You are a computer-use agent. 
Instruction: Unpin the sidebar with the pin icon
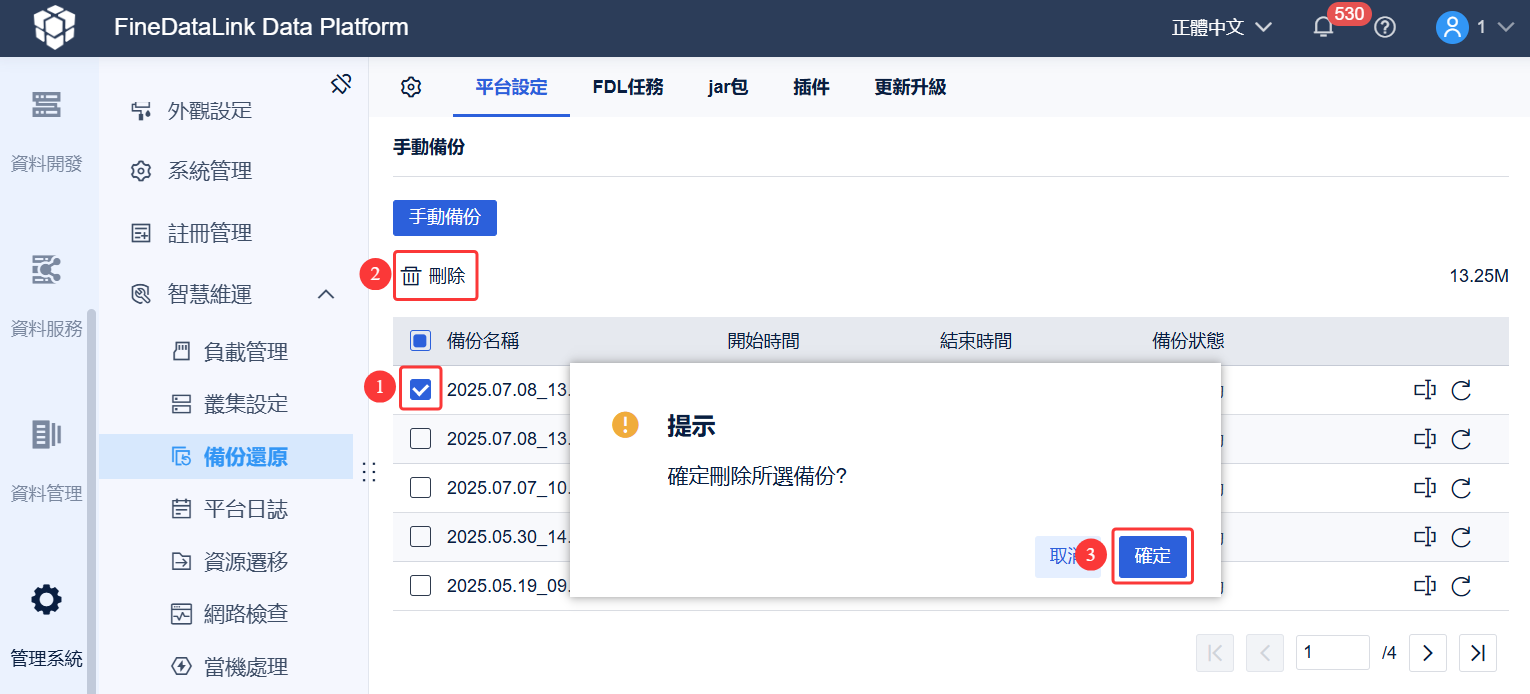coord(341,84)
